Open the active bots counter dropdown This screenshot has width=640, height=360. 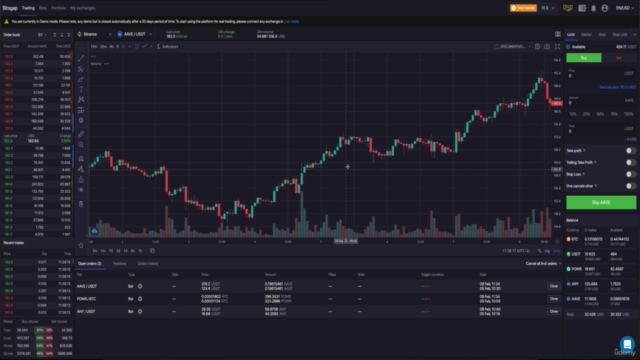click(x=548, y=8)
